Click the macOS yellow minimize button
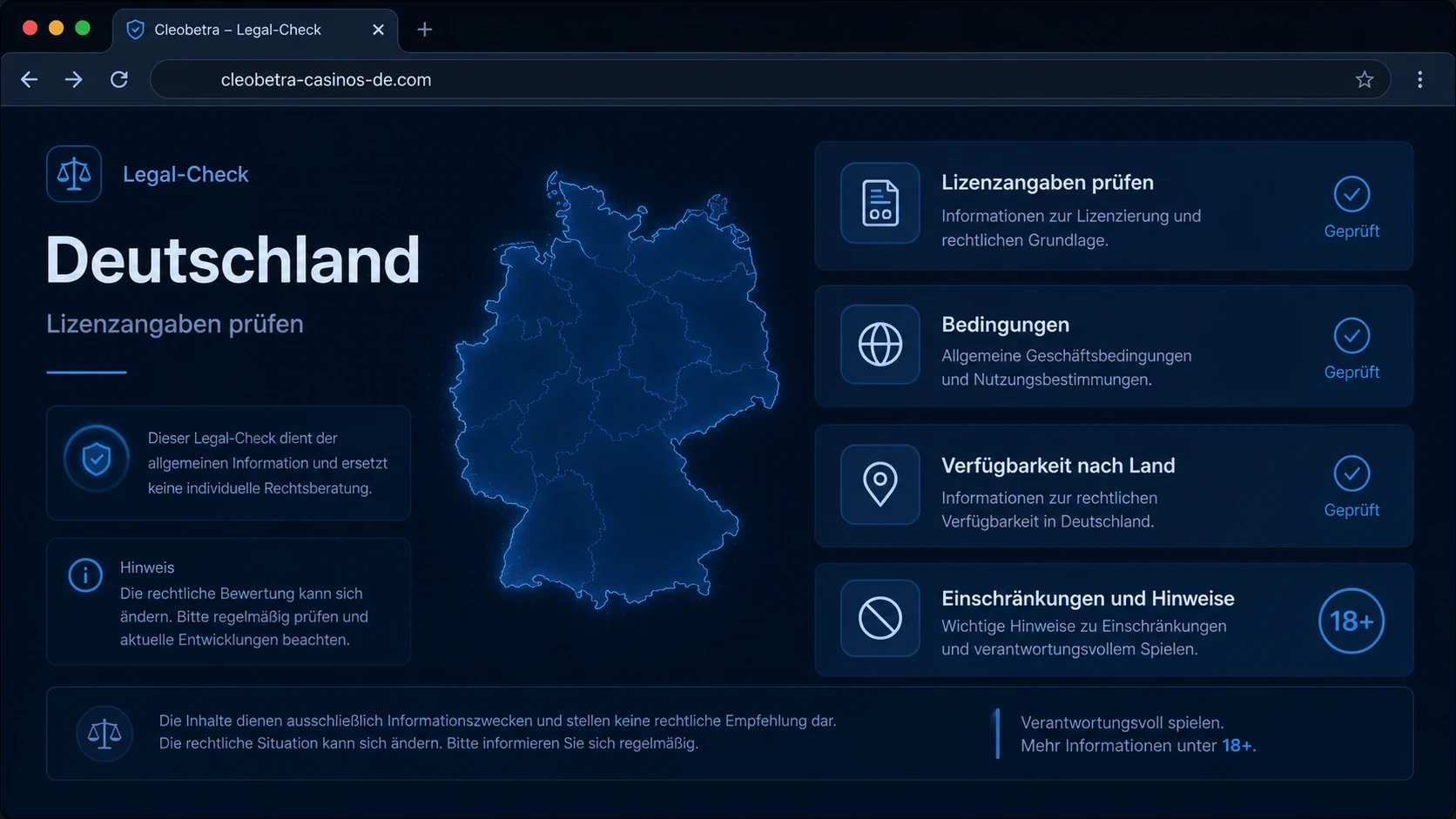The height and width of the screenshot is (819, 1456). click(x=57, y=28)
